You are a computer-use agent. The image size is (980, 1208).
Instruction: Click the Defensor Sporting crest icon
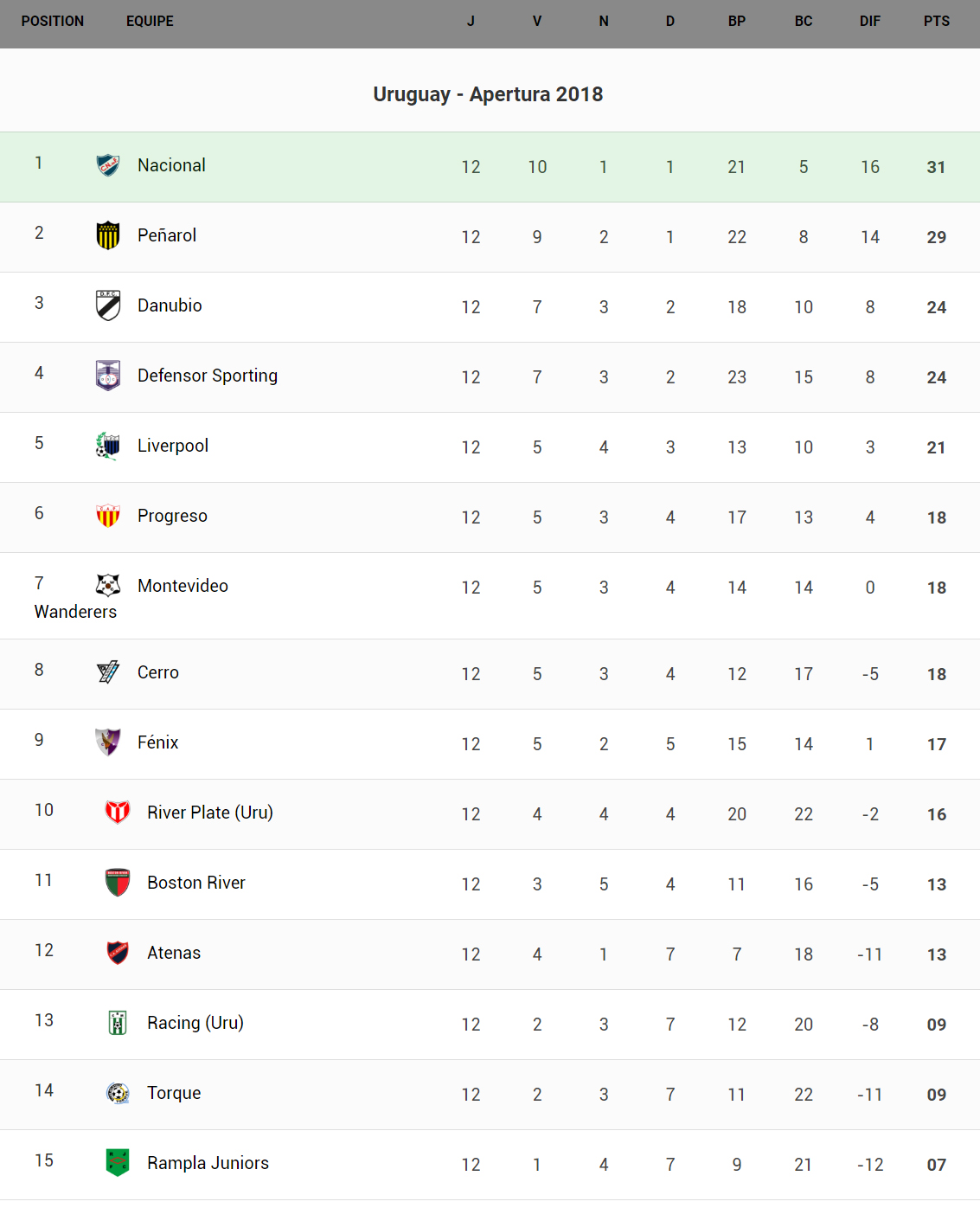point(108,376)
